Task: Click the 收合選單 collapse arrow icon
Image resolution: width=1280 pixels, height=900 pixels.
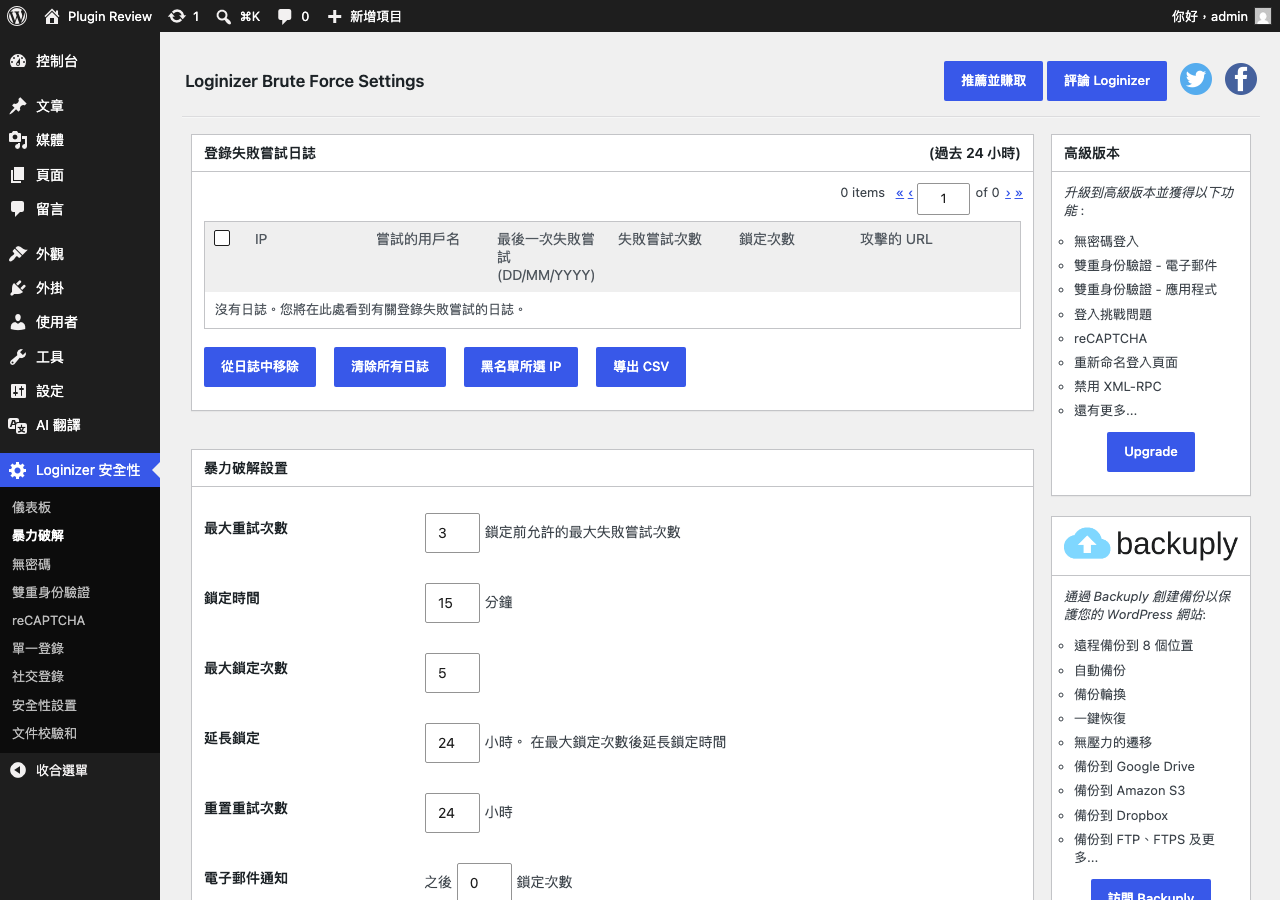Action: (18, 770)
